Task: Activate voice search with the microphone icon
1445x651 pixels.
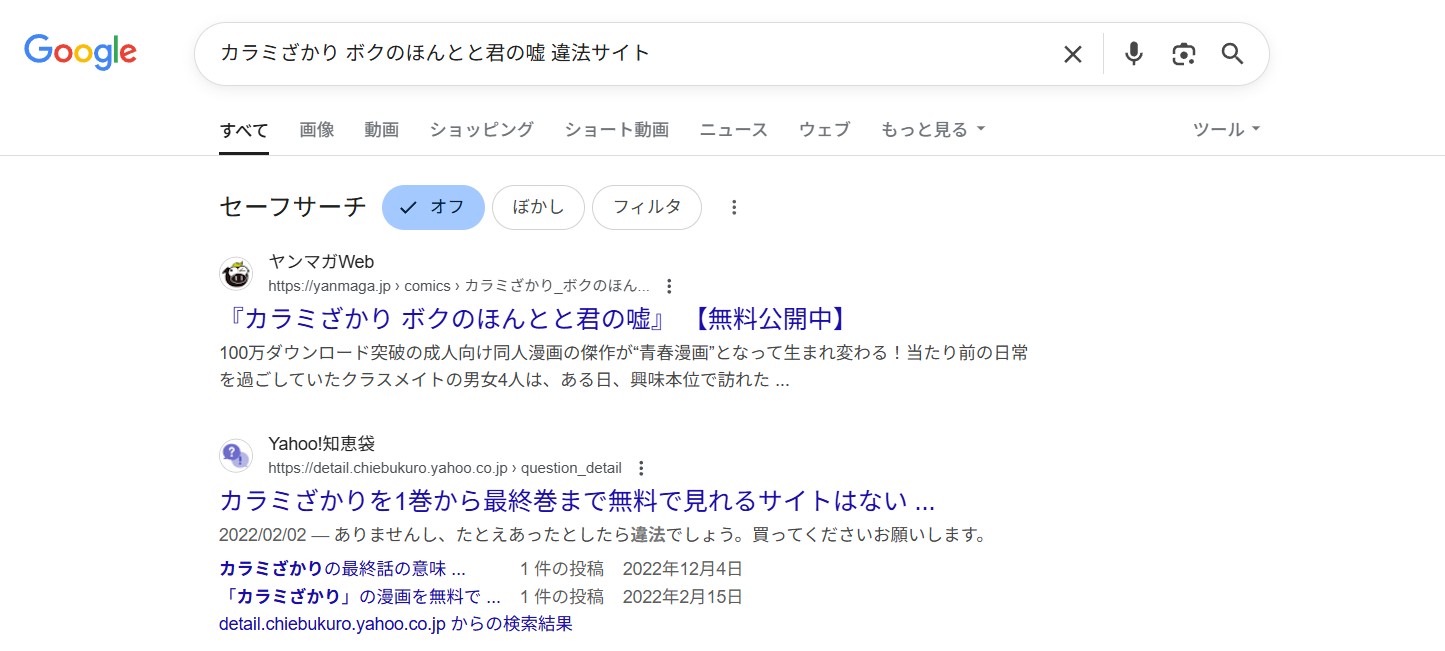Action: coord(1133,54)
